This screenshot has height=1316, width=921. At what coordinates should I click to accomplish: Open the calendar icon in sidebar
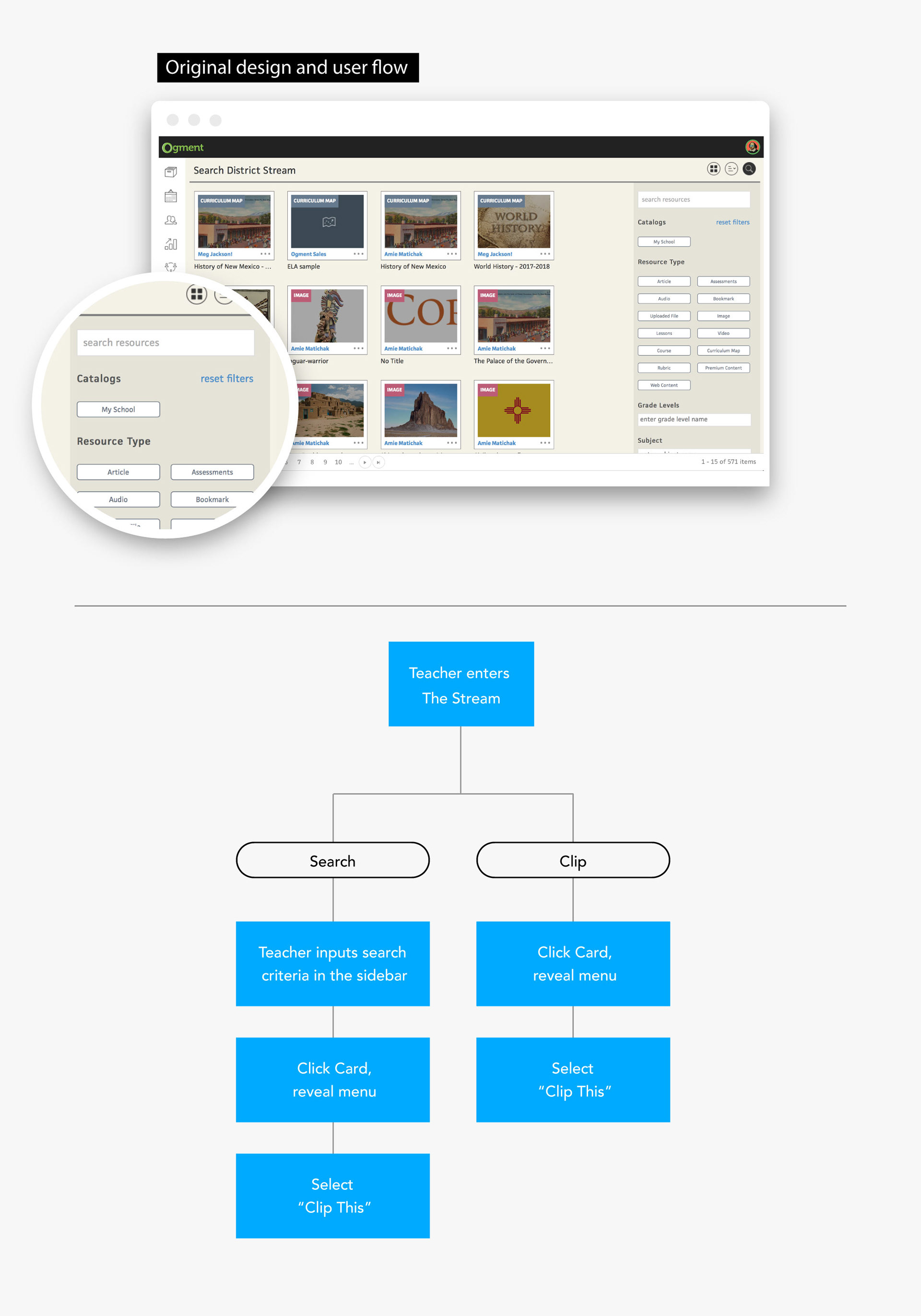[x=171, y=196]
